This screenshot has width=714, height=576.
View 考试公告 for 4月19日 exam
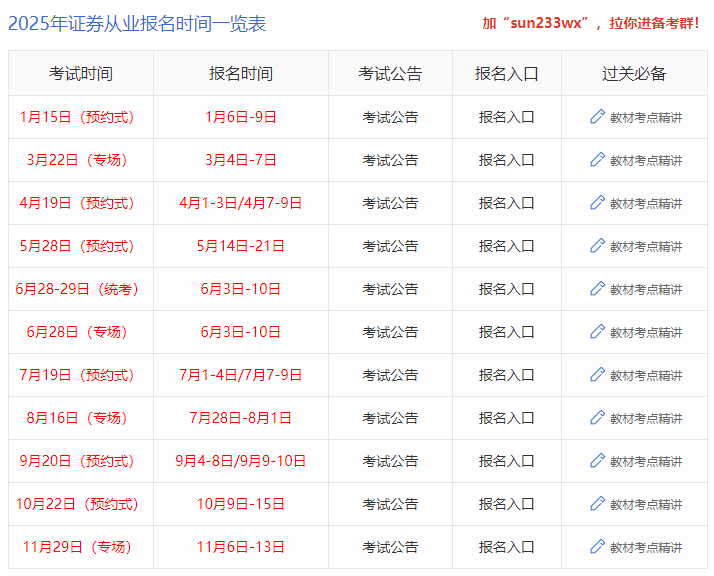tap(390, 203)
